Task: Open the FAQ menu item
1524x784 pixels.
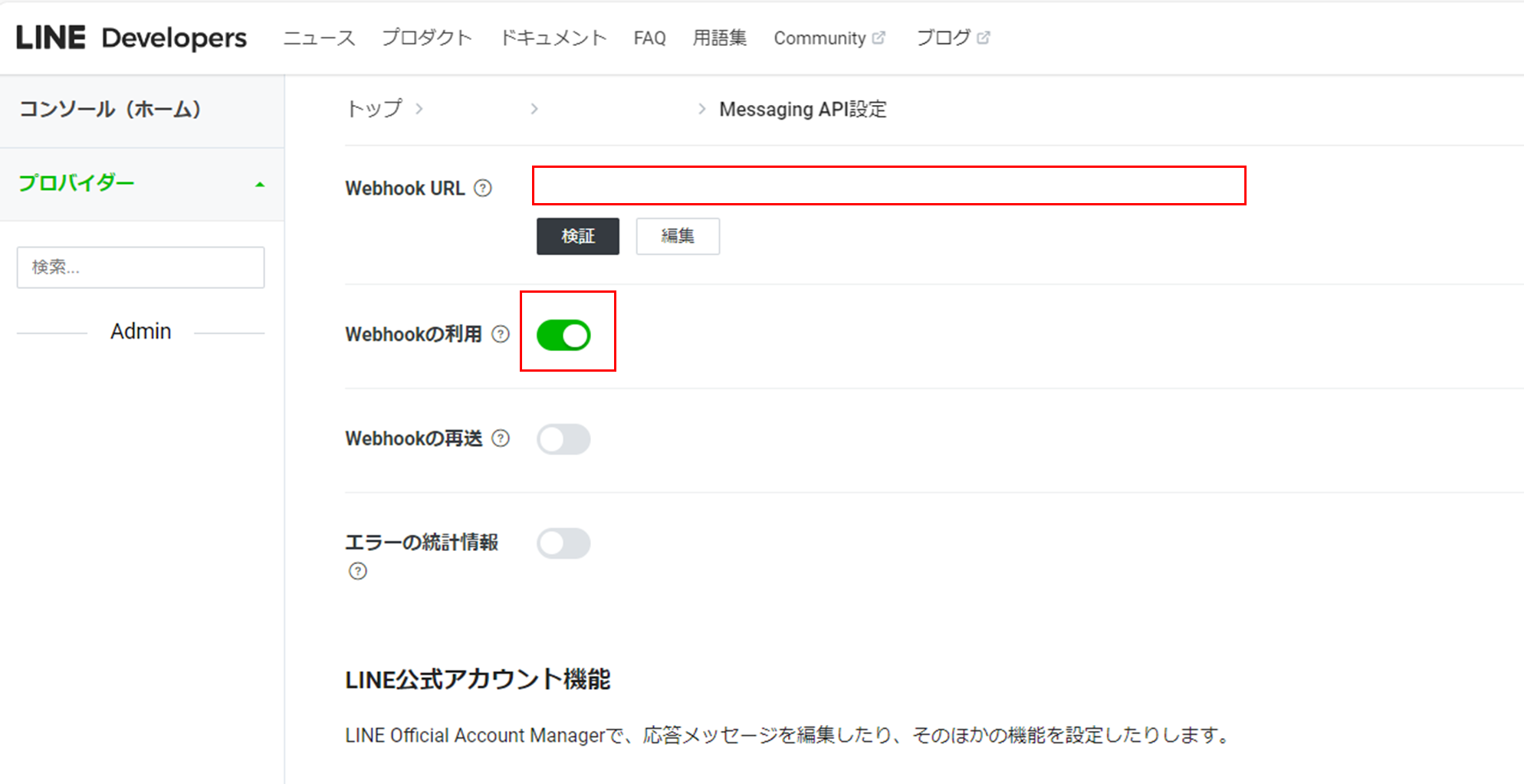Action: [x=649, y=38]
